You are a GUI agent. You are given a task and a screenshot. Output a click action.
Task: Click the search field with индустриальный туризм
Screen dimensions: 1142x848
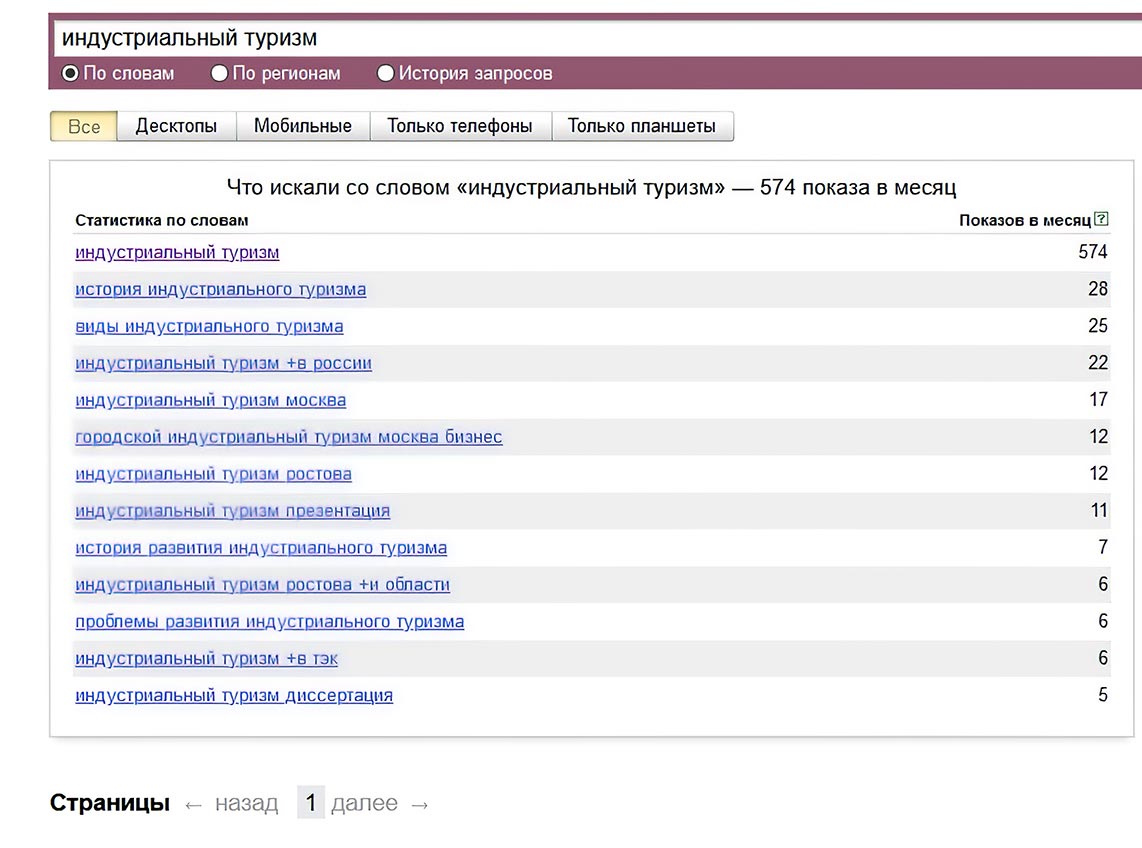tap(590, 39)
